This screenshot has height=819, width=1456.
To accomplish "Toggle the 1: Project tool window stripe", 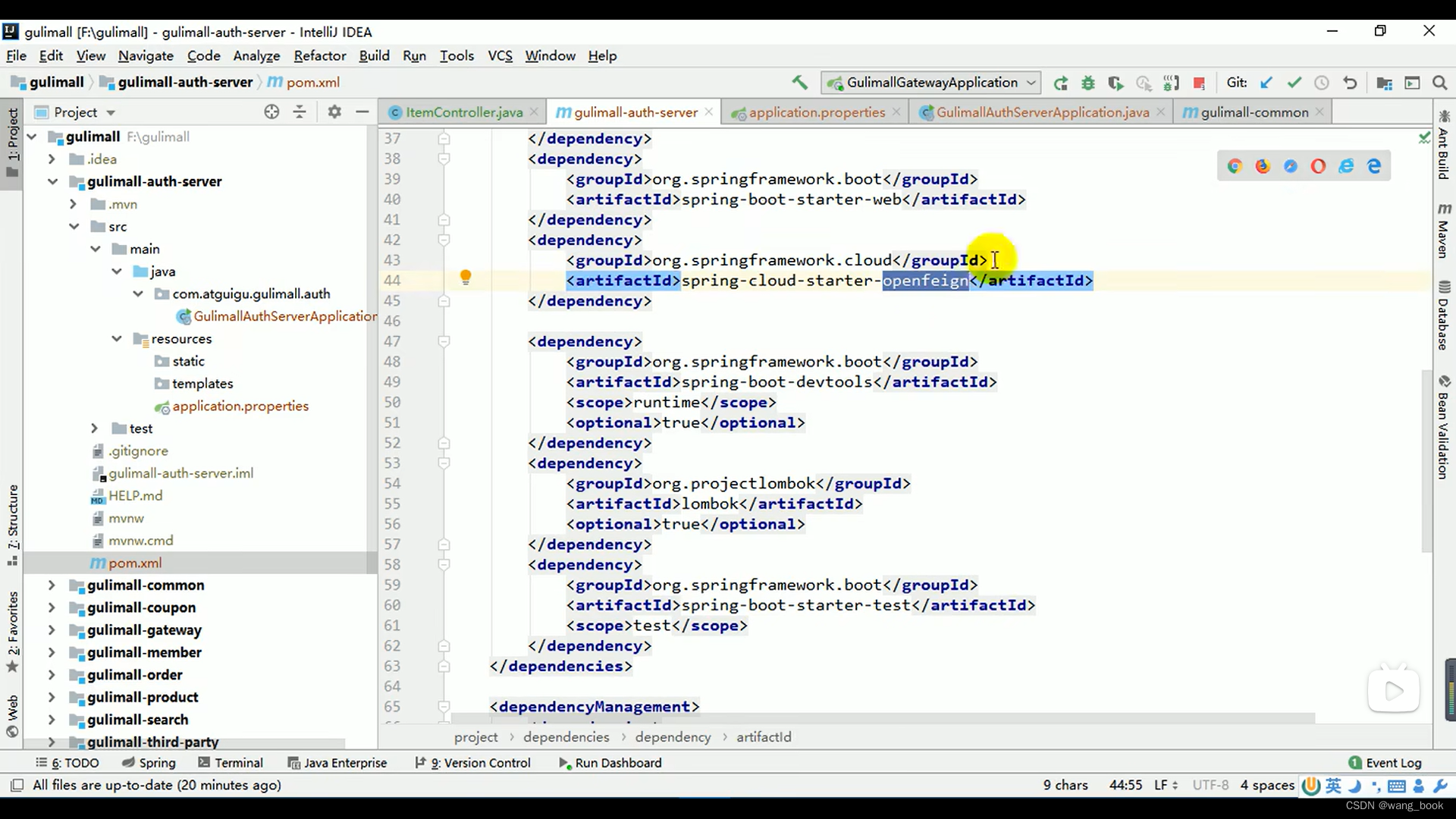I will (13, 142).
